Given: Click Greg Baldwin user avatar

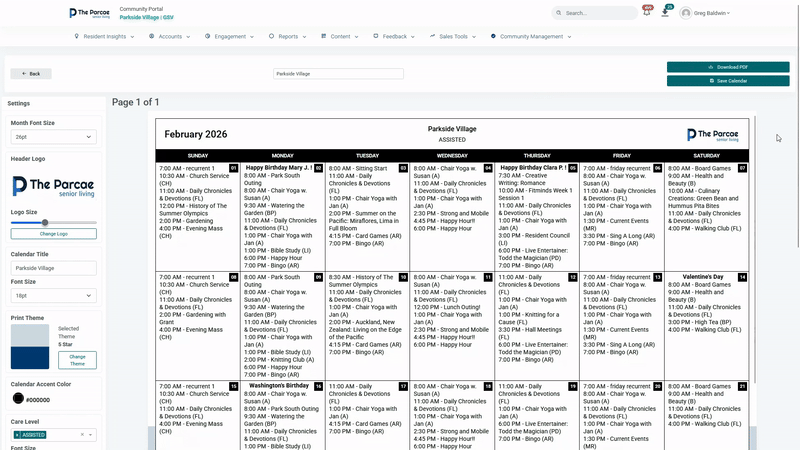Looking at the screenshot, I should point(686,13).
